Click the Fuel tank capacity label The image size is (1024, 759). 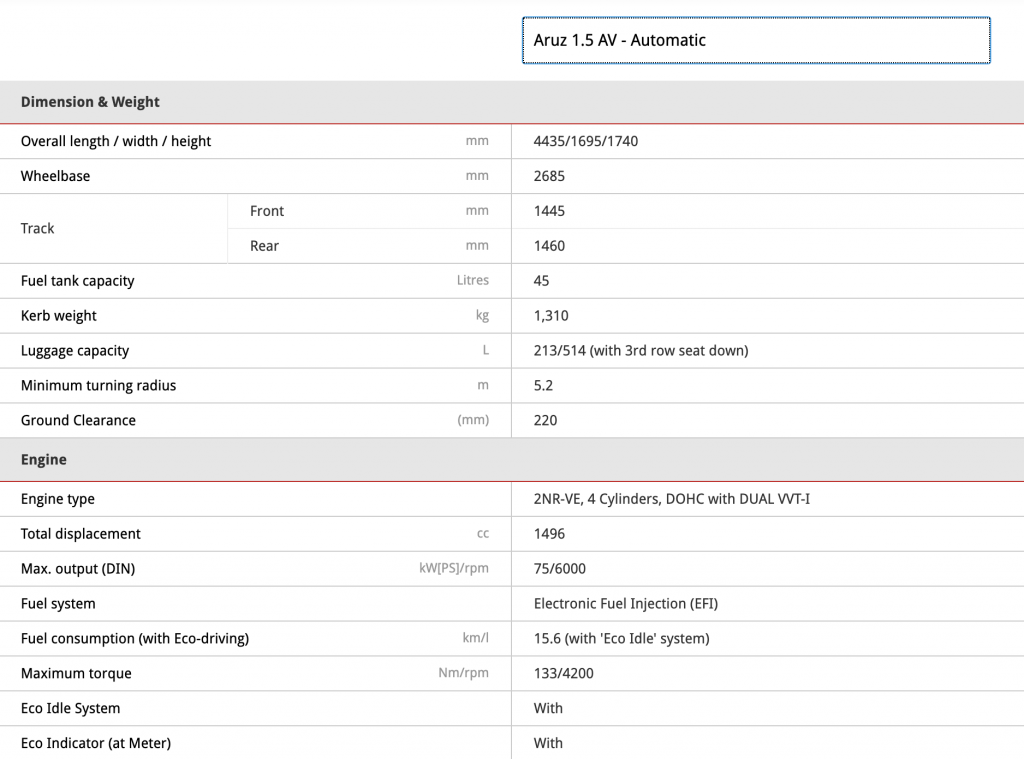pos(77,281)
